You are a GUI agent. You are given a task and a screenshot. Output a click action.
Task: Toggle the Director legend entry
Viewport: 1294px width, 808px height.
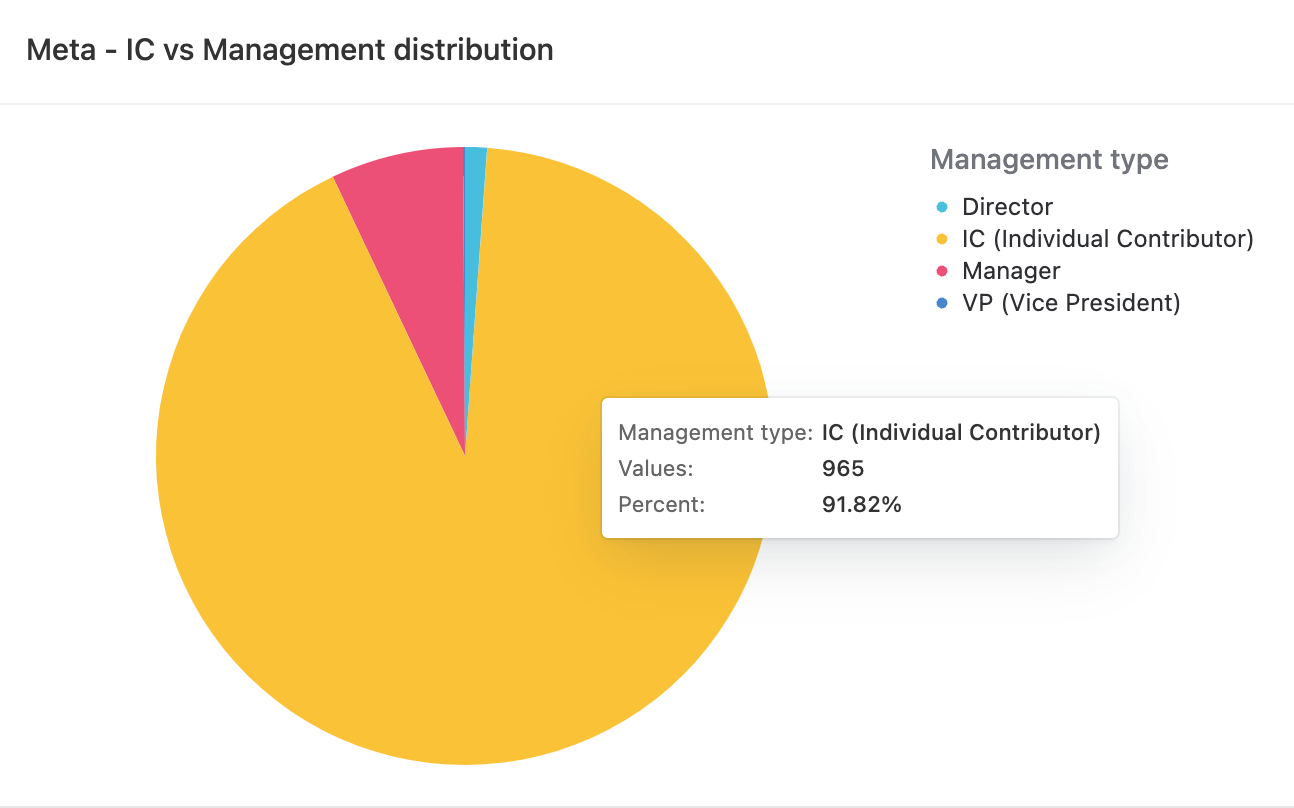coord(995,207)
